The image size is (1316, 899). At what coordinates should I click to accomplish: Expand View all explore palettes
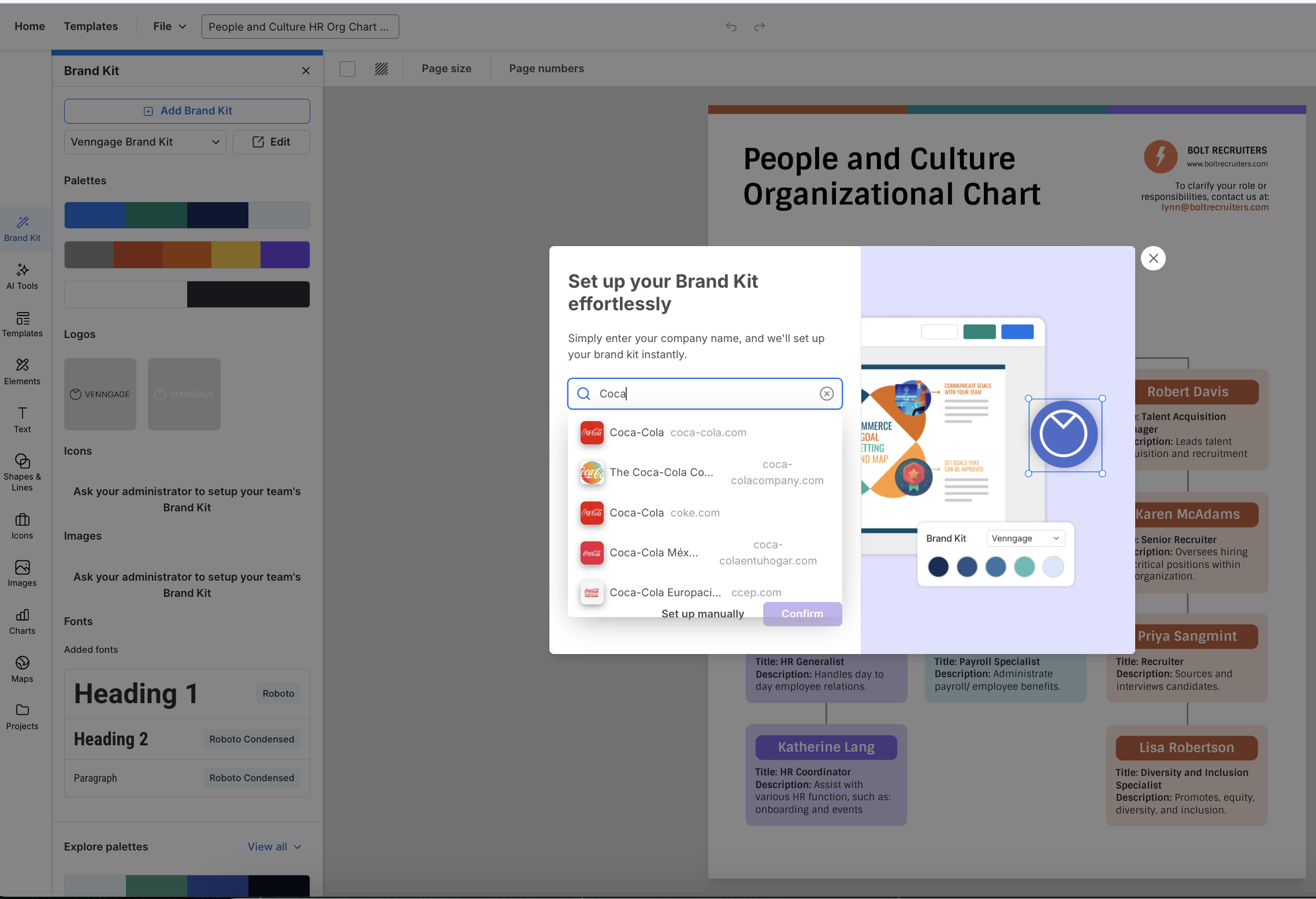pos(274,846)
